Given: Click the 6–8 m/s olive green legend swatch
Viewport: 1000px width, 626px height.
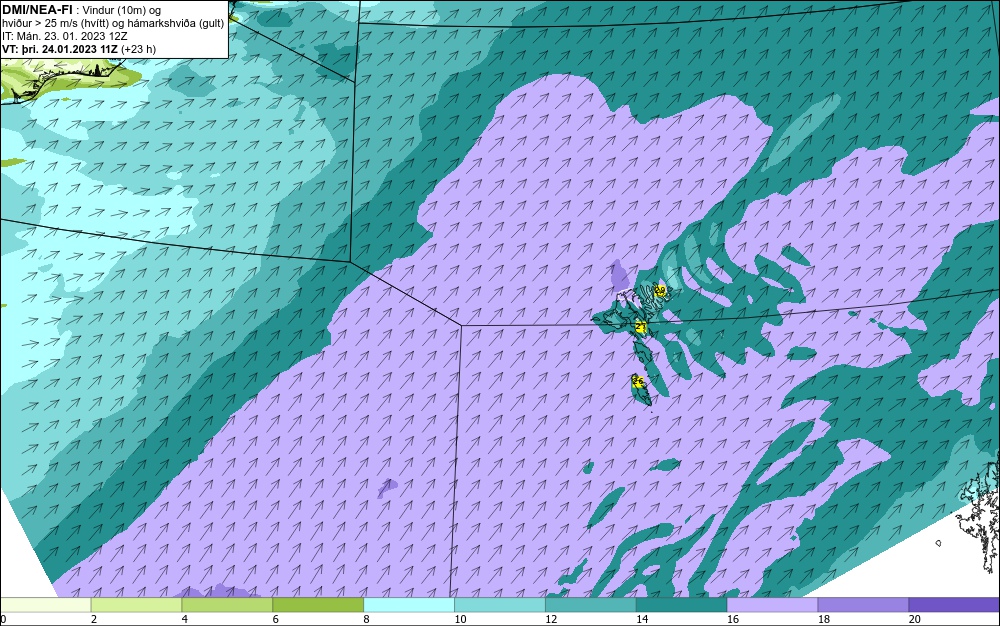Looking at the screenshot, I should (318, 605).
